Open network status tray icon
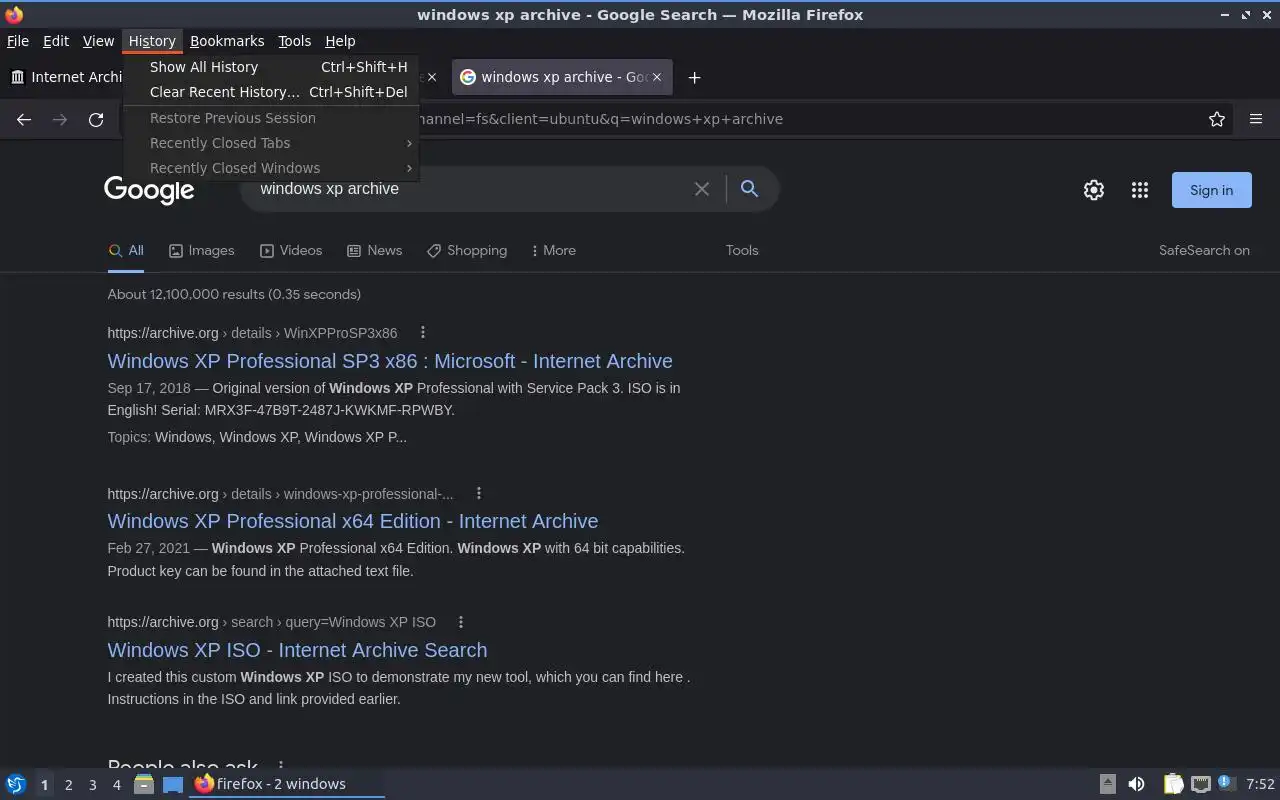Image resolution: width=1280 pixels, height=800 pixels. click(x=1201, y=784)
